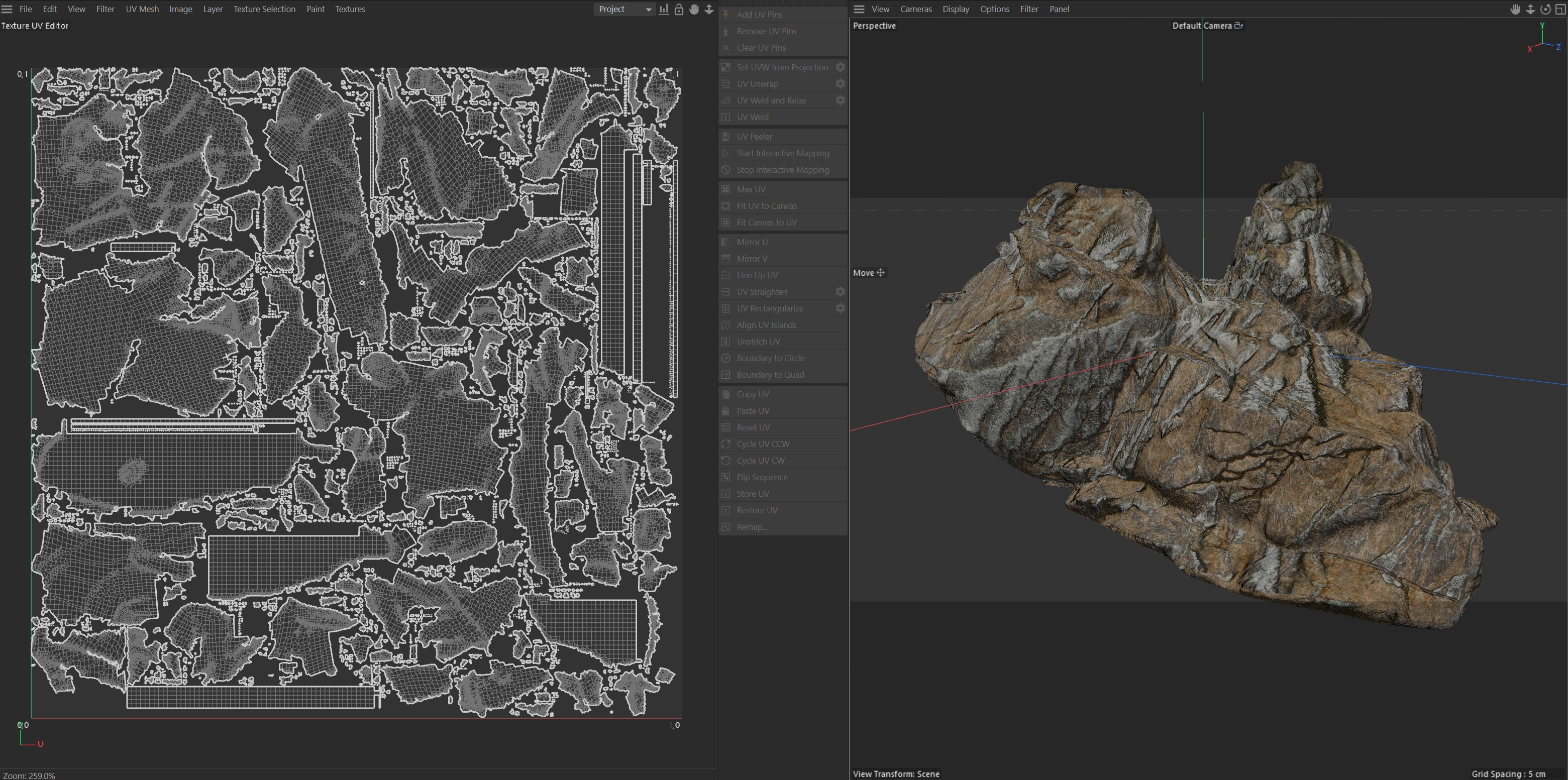This screenshot has height=780, width=1568.
Task: Click the UV editor pan hand icon
Action: coord(694,9)
